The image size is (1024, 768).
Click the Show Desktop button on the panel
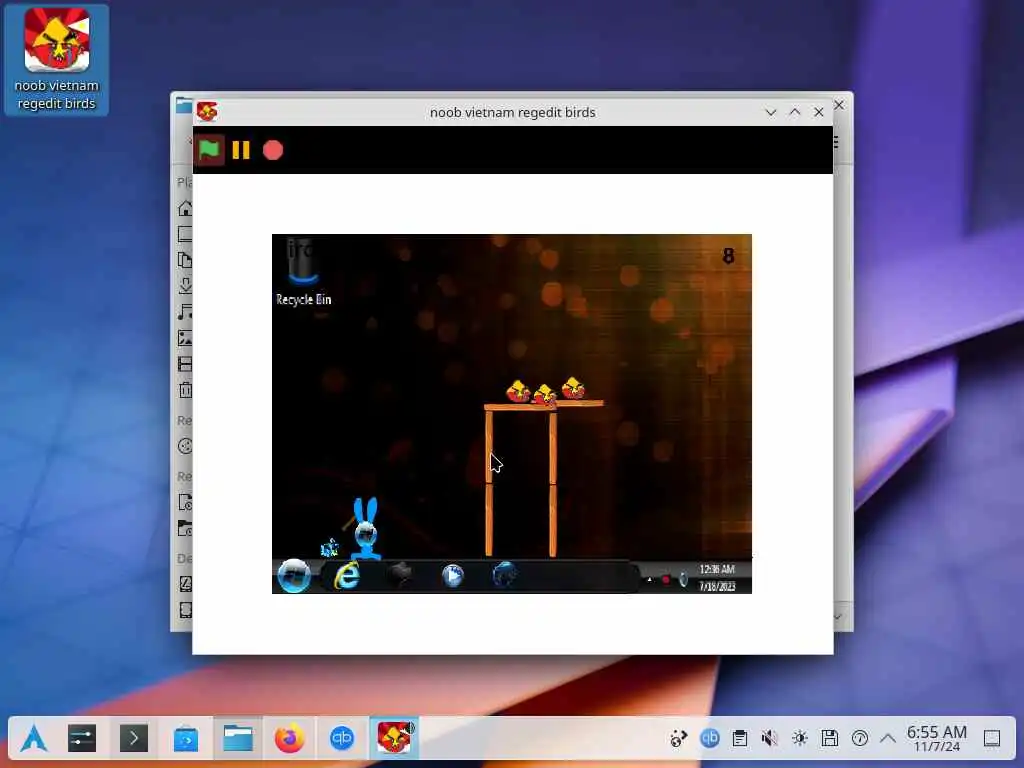992,739
